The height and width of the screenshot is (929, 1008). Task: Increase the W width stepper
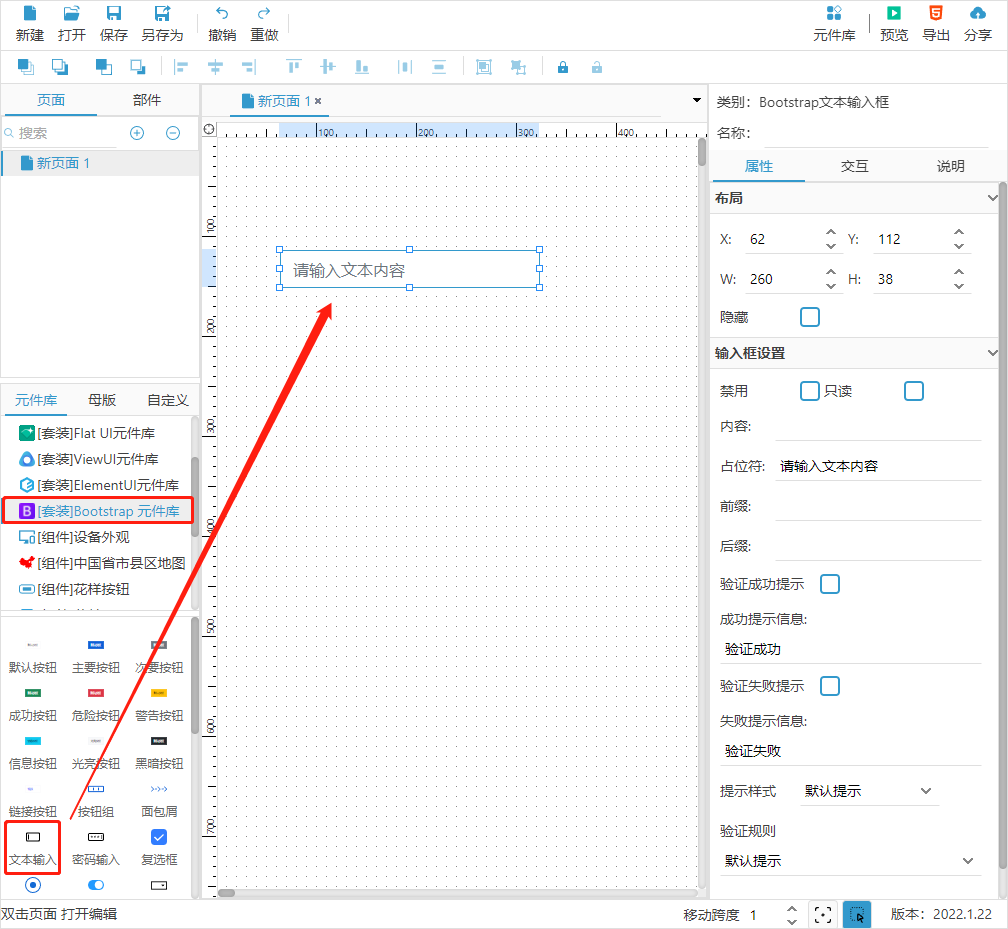point(831,272)
